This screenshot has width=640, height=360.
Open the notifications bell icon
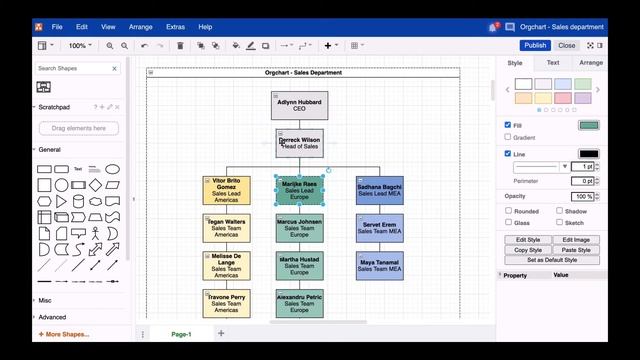point(493,27)
